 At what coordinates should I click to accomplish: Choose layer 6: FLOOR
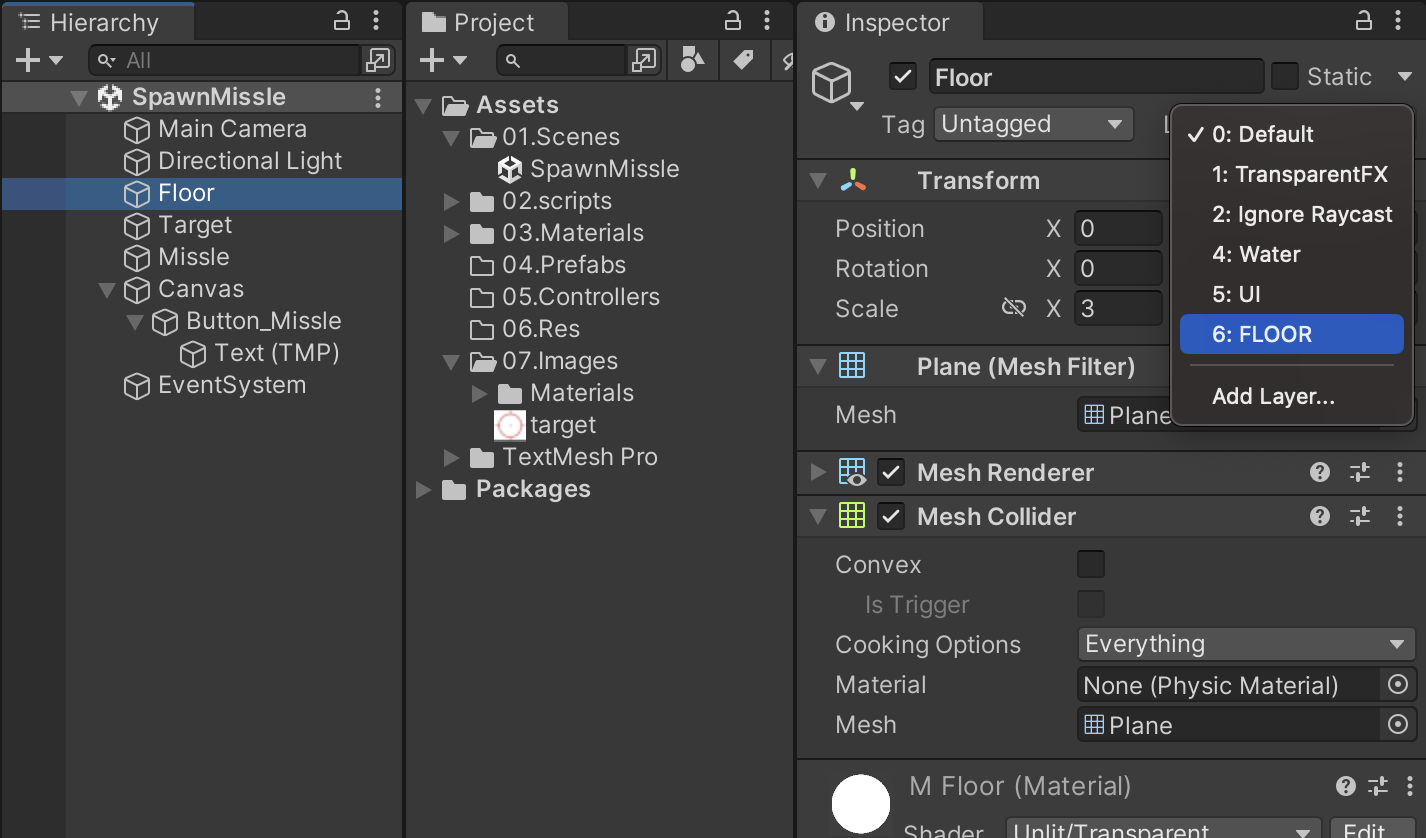click(1292, 335)
